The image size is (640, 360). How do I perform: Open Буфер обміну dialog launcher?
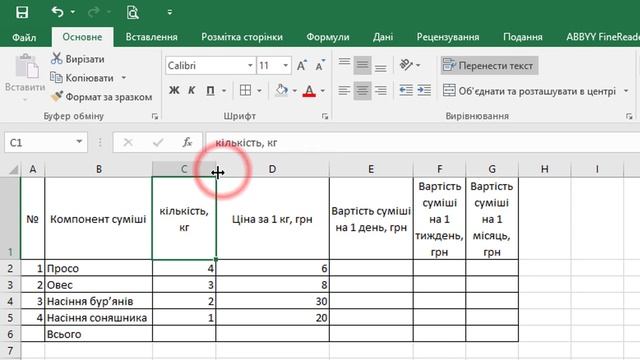coord(155,116)
